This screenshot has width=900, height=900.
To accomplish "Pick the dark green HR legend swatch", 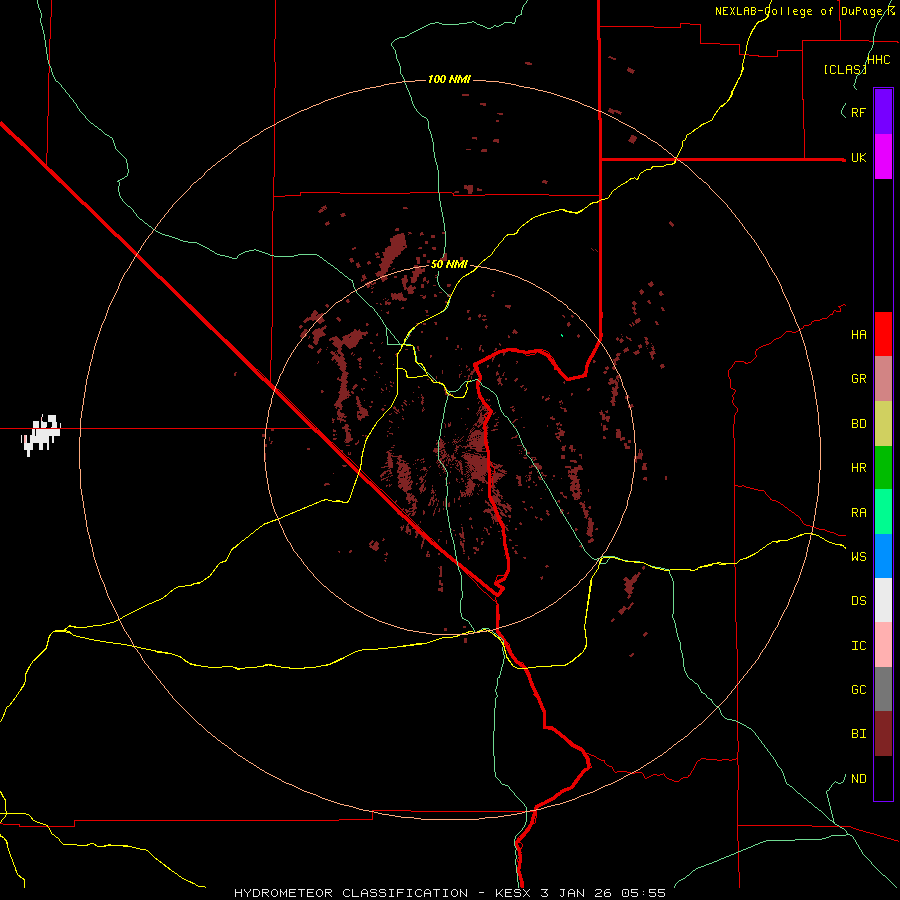I will coord(883,468).
